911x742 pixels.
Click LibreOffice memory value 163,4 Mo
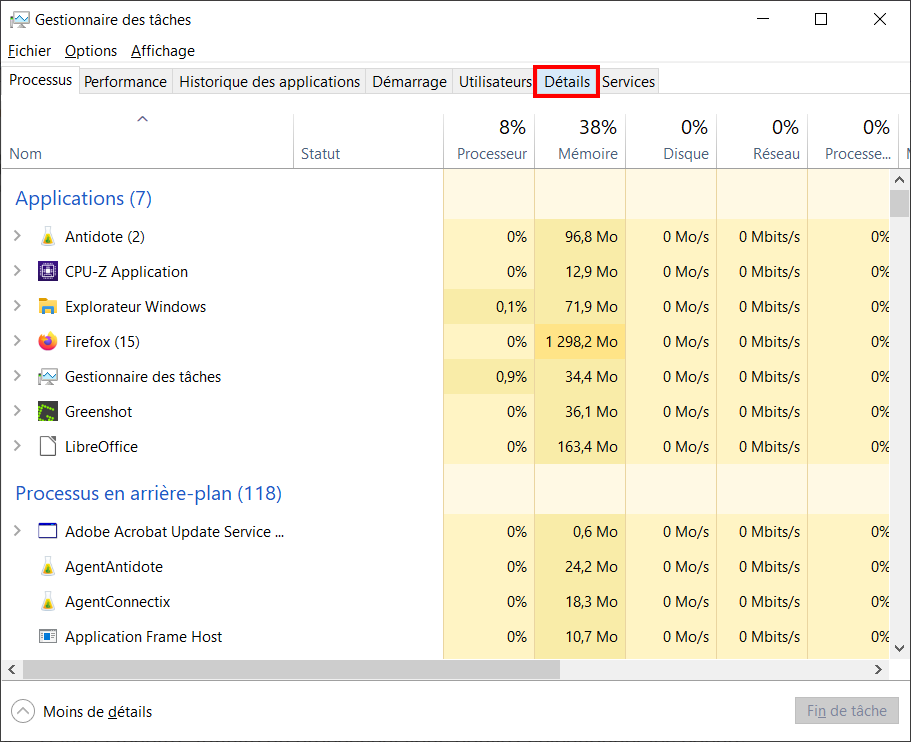[587, 447]
